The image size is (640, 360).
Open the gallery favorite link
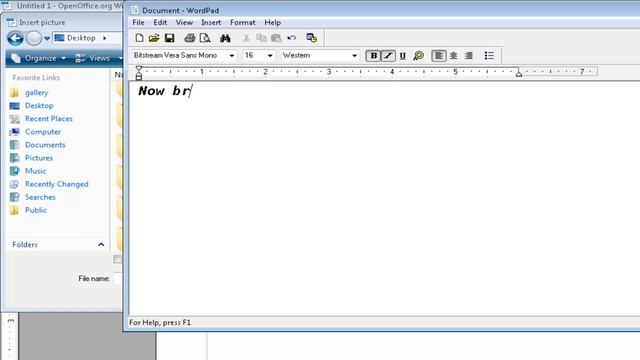coord(36,93)
